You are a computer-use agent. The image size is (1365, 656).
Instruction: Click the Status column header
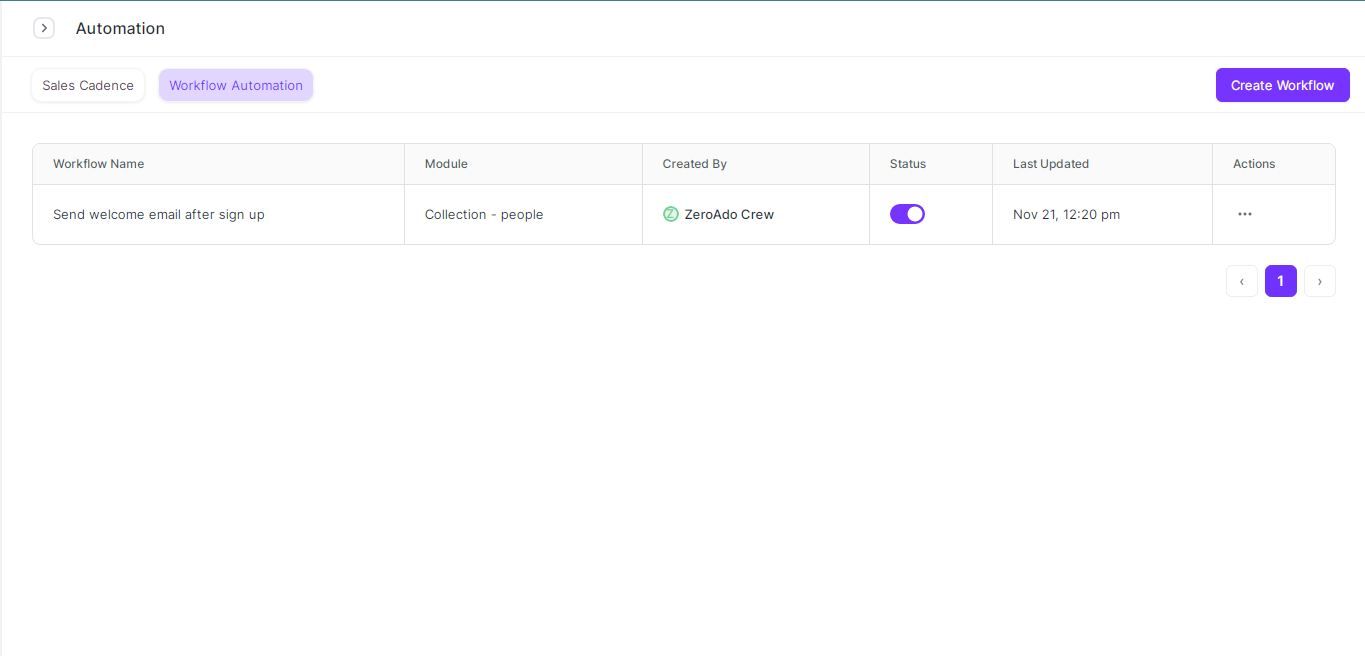(x=908, y=164)
